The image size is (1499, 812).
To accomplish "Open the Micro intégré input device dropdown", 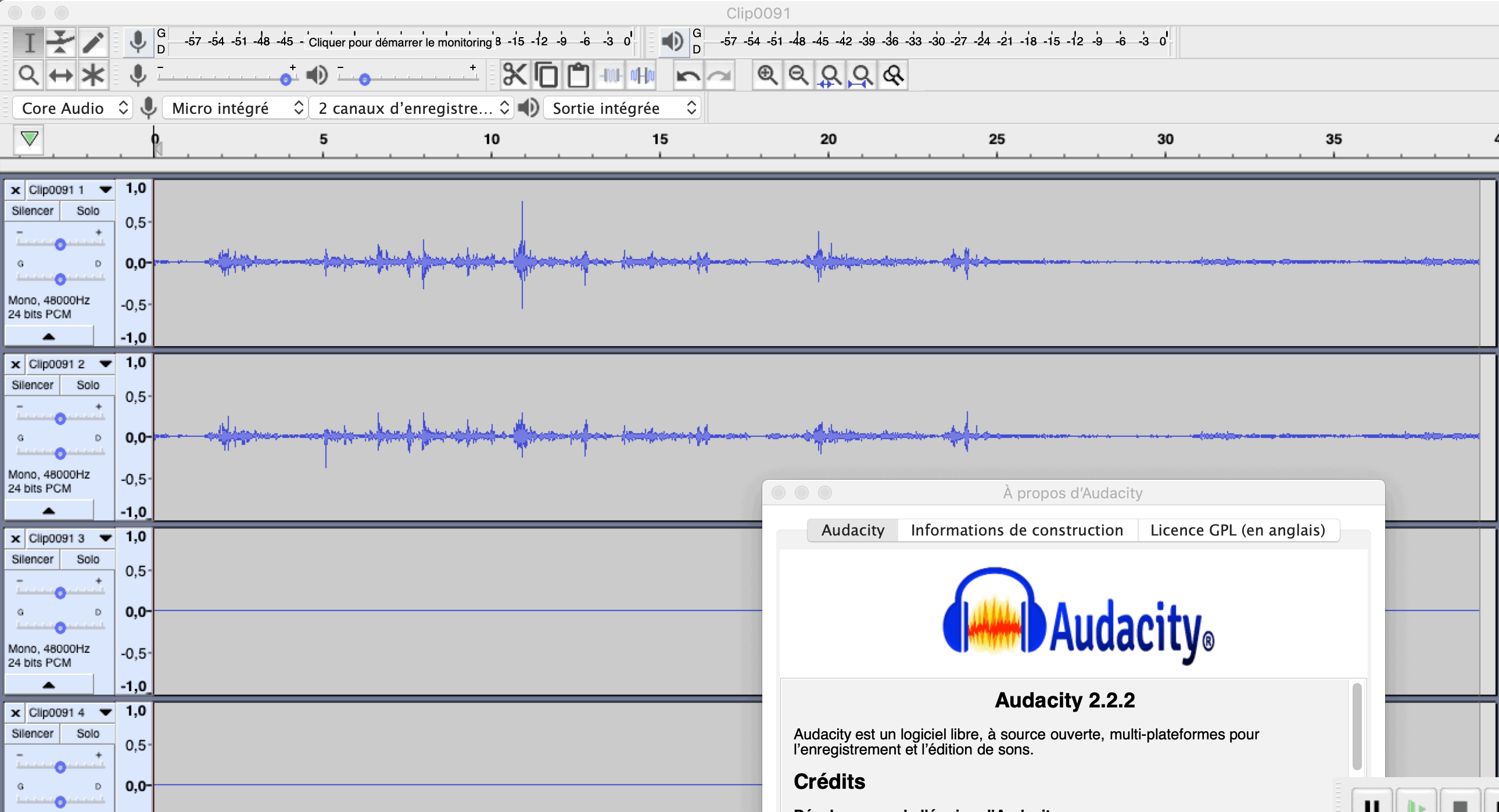I will coord(235,107).
